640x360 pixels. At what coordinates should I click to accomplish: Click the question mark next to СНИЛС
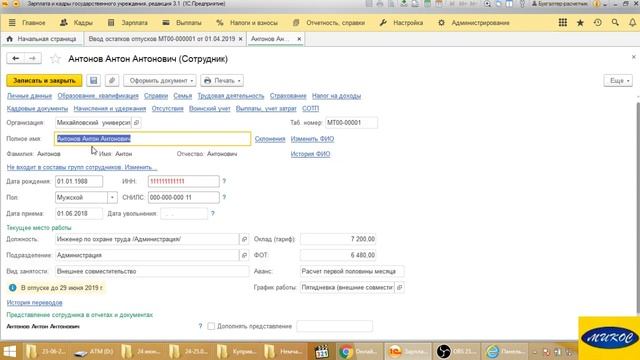[x=224, y=197]
